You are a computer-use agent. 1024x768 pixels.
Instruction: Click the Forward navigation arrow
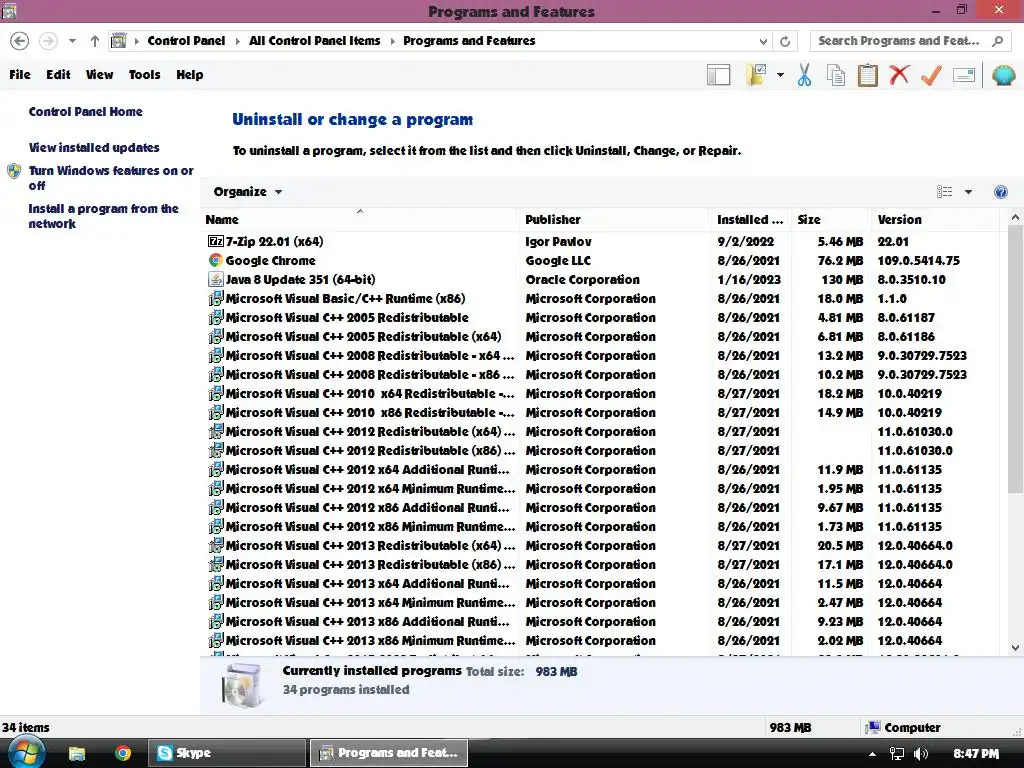[48, 41]
